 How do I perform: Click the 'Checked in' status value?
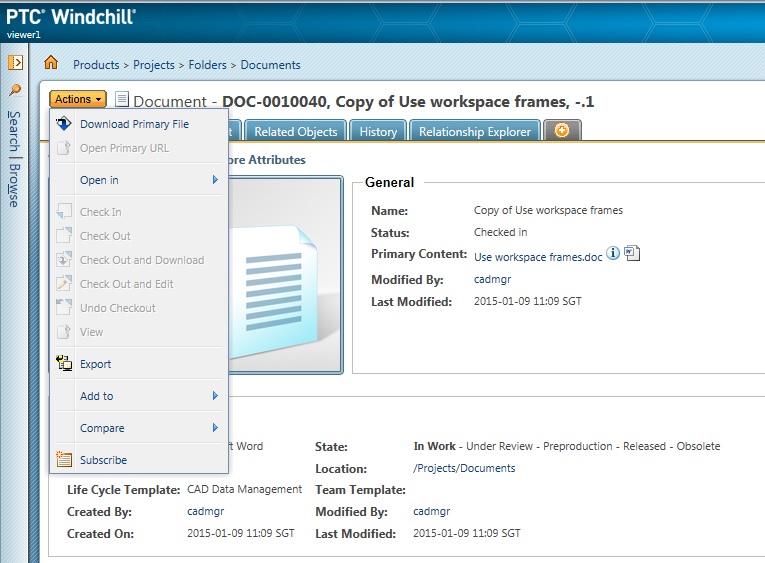tap(500, 232)
